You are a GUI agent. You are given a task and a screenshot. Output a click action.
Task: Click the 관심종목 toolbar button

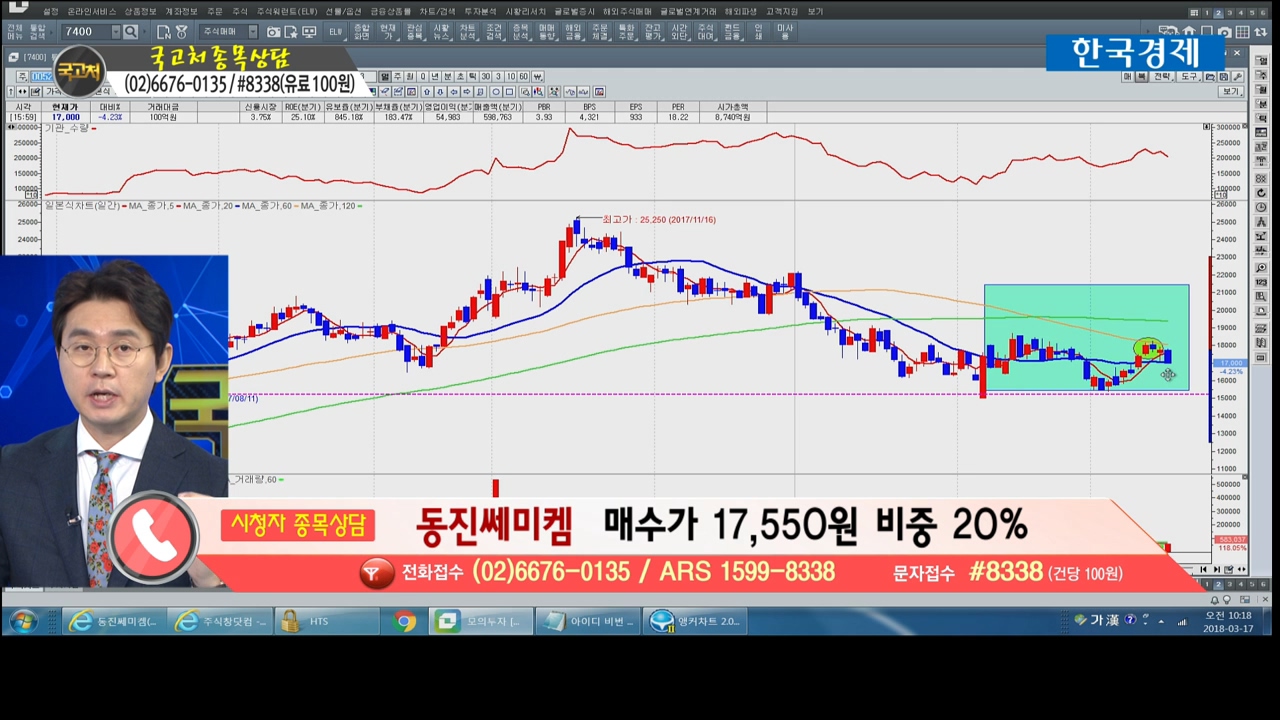[x=414, y=32]
